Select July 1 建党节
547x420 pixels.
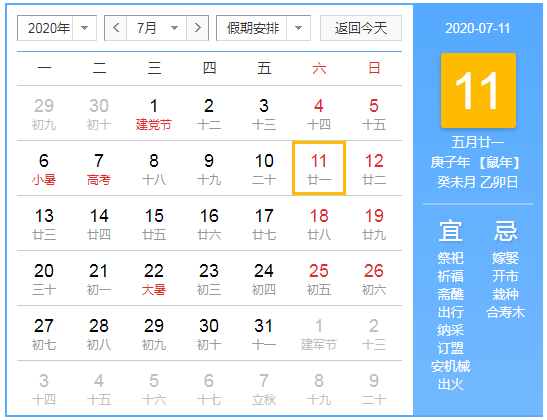coord(154,114)
